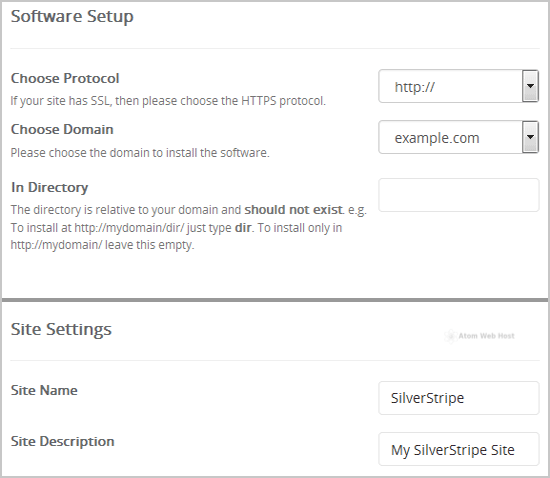Screen dimensions: 550x478
Task: Click the bold 'should not exist' text
Action: pos(294,210)
